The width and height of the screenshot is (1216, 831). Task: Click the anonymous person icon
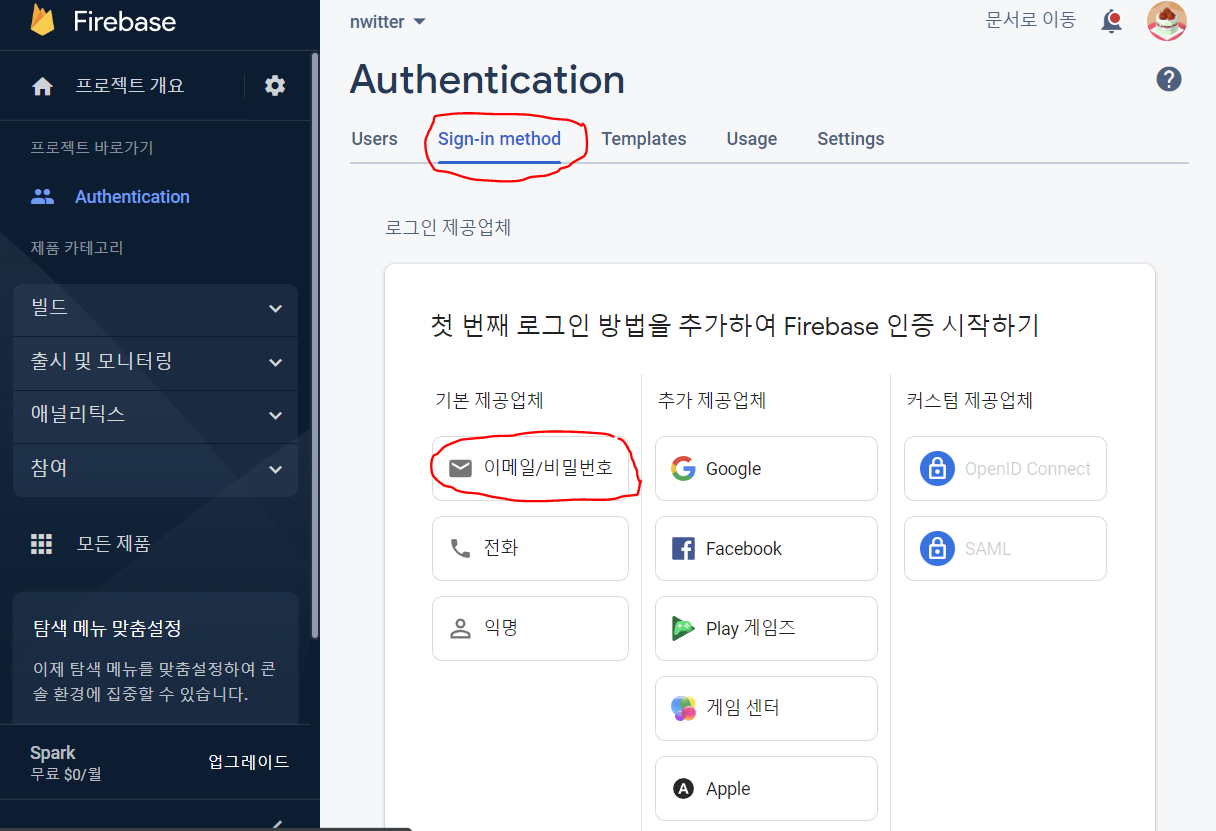[x=460, y=628]
